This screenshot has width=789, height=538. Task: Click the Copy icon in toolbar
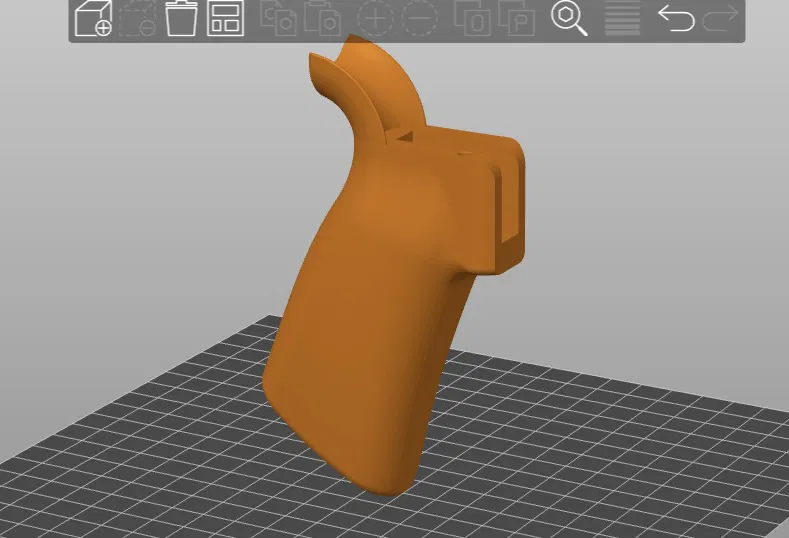(278, 18)
